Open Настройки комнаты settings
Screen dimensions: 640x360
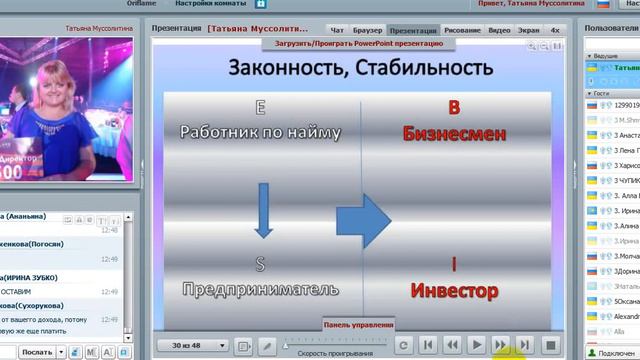(x=211, y=3)
